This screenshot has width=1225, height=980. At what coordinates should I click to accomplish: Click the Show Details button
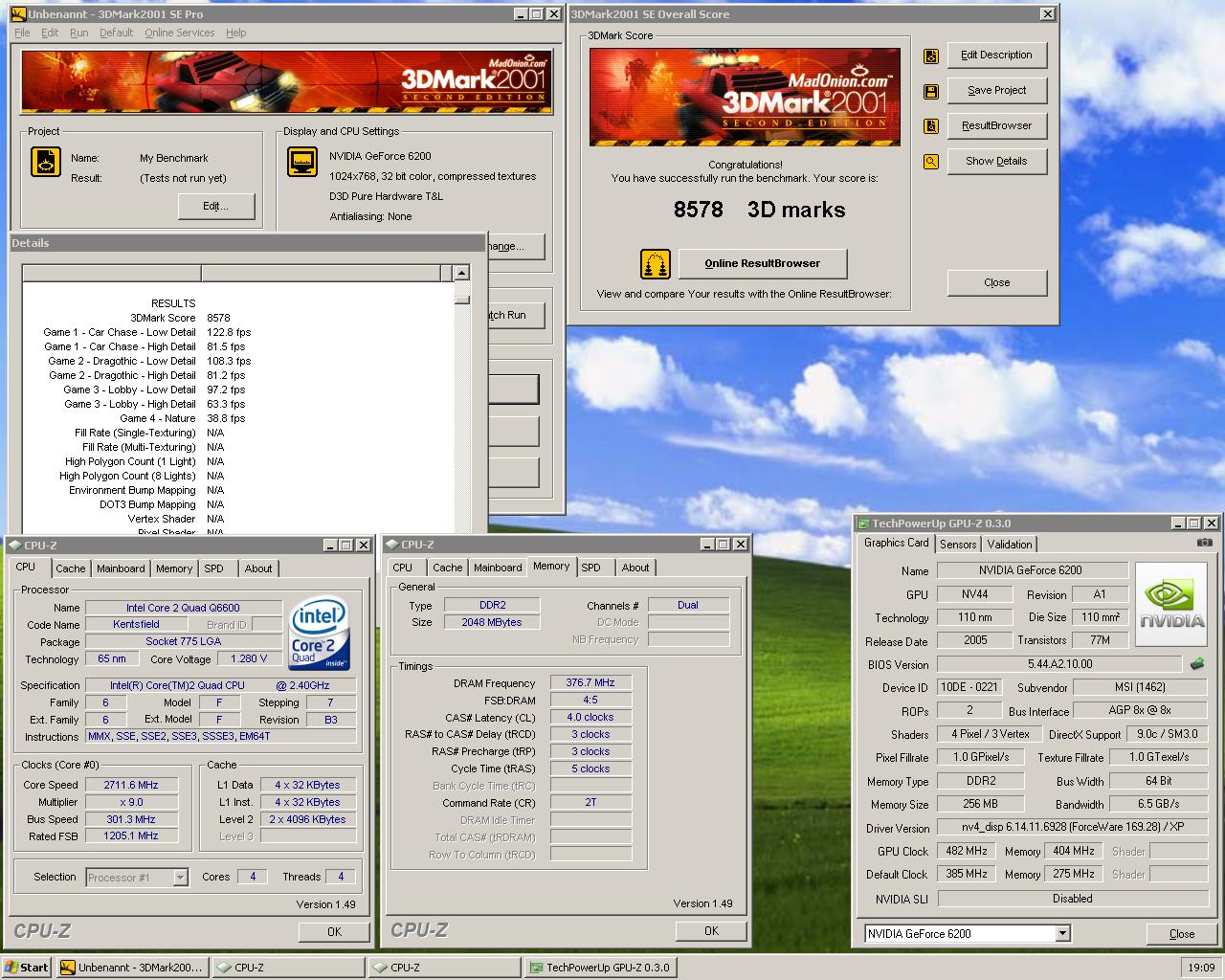[x=996, y=162]
